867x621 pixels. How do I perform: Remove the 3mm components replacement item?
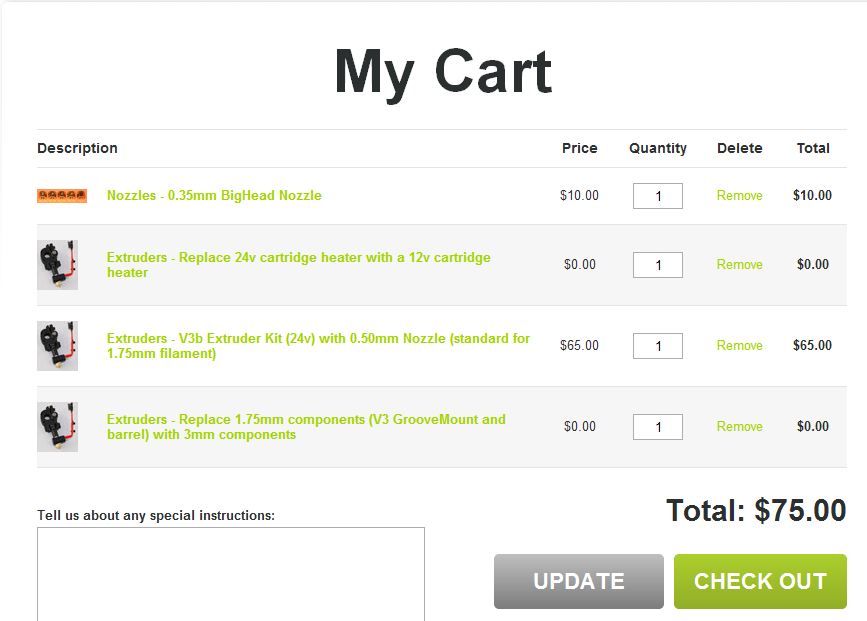tap(739, 427)
